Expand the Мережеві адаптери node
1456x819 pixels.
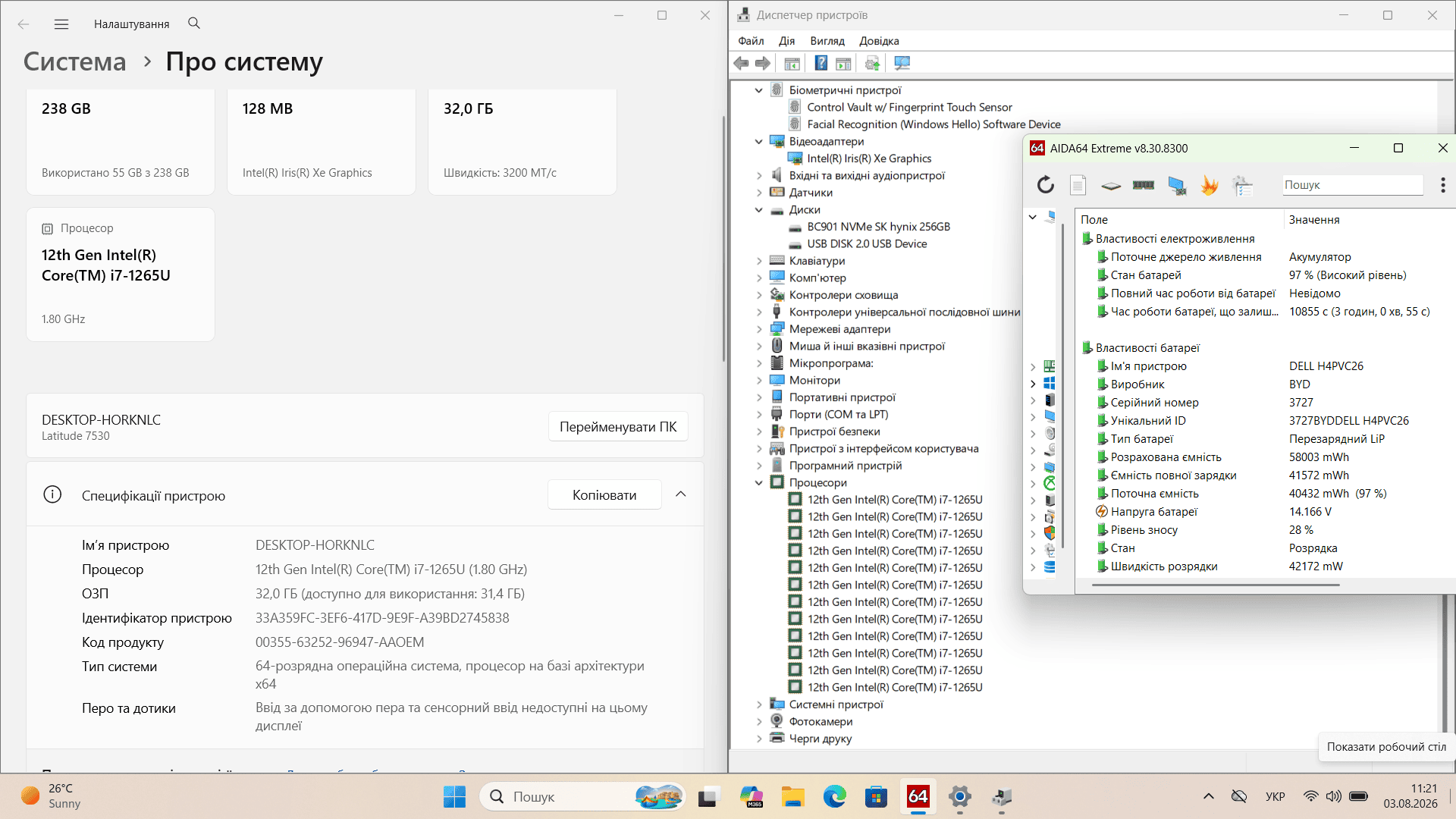(x=759, y=329)
